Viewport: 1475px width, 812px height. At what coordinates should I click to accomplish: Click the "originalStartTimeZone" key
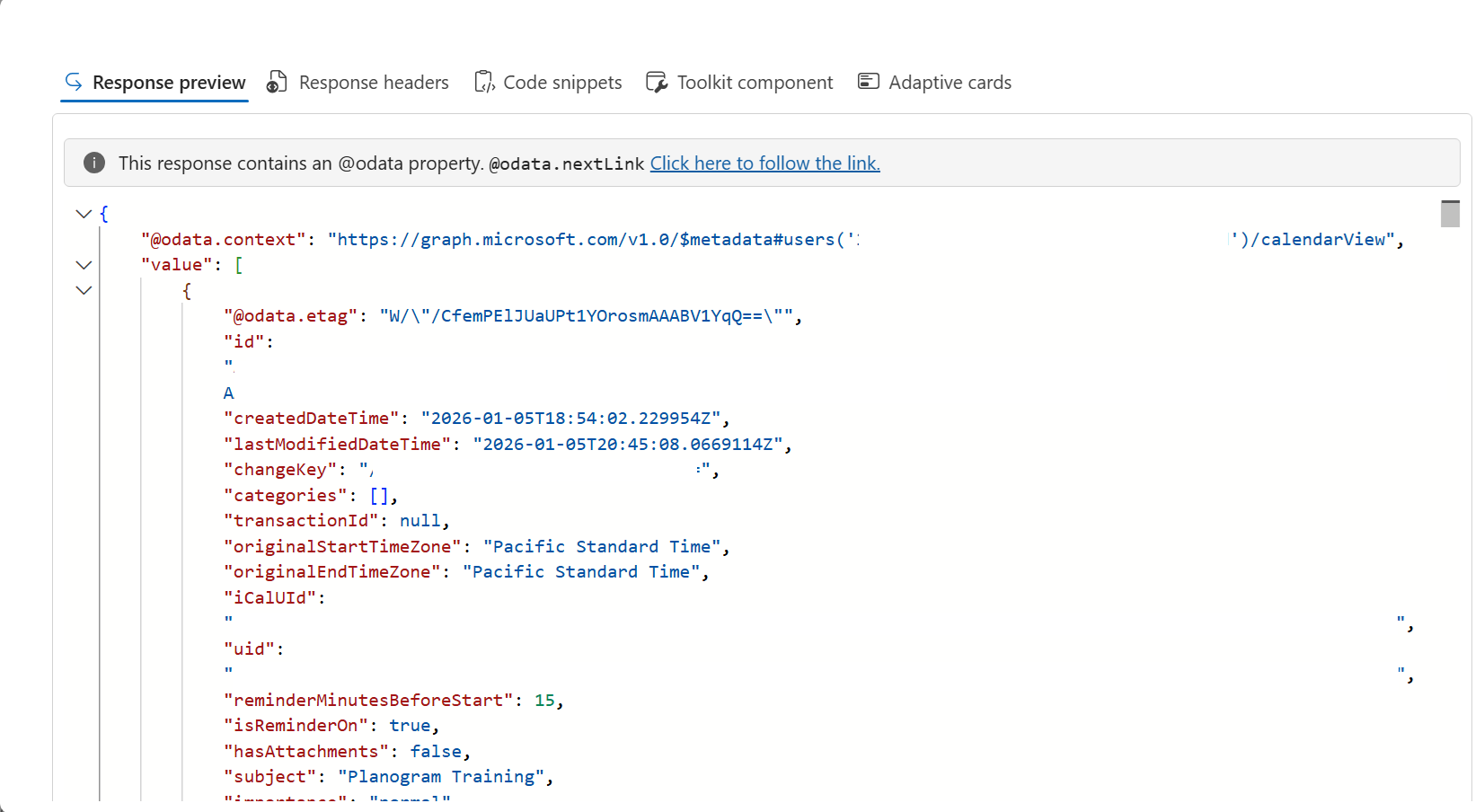(342, 547)
